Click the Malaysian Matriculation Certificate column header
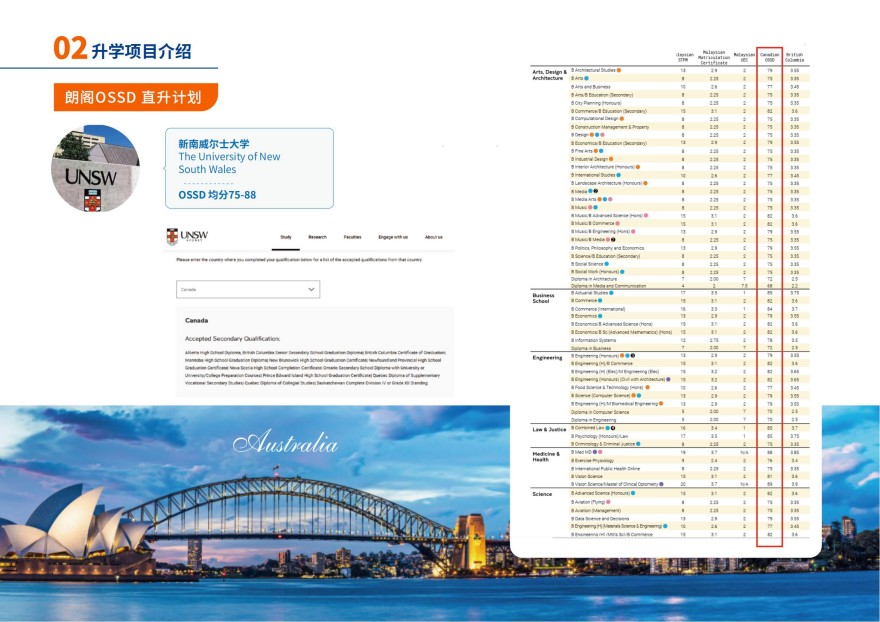This screenshot has height=622, width=880. (x=714, y=57)
